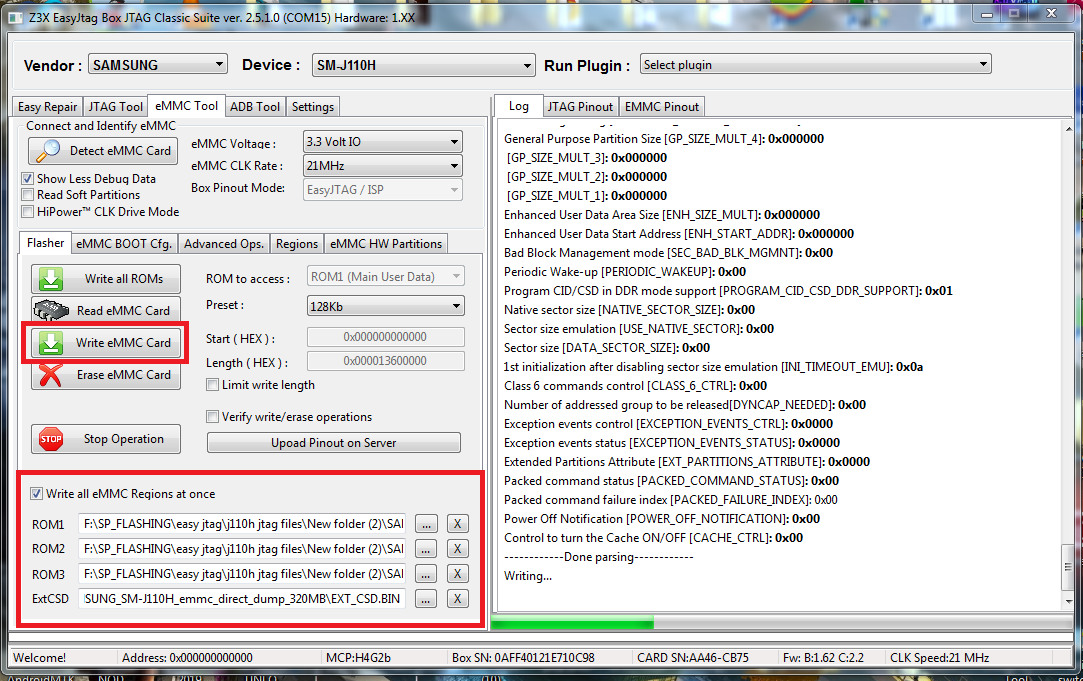Click the Write eMMC Card button label

click(123, 343)
